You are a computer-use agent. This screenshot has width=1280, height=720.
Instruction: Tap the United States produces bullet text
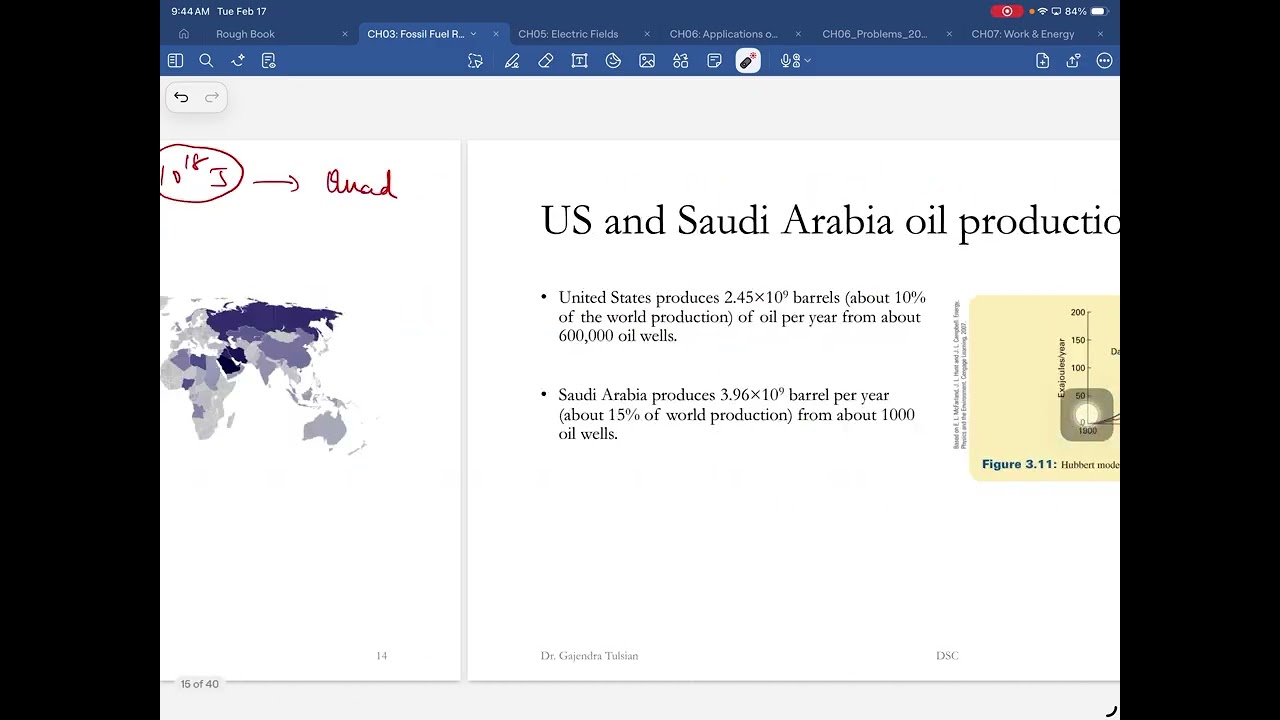click(x=742, y=317)
